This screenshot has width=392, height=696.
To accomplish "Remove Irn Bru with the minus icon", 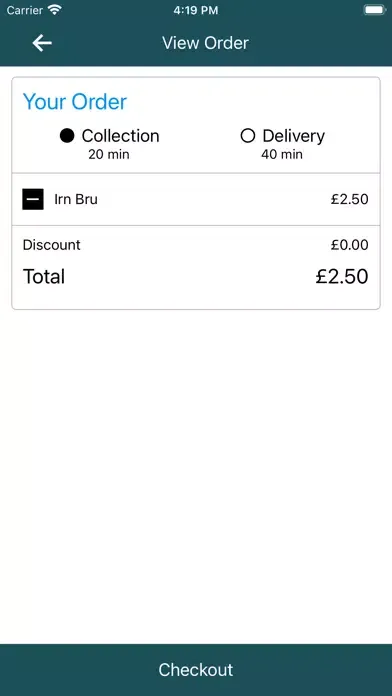I will [33, 199].
